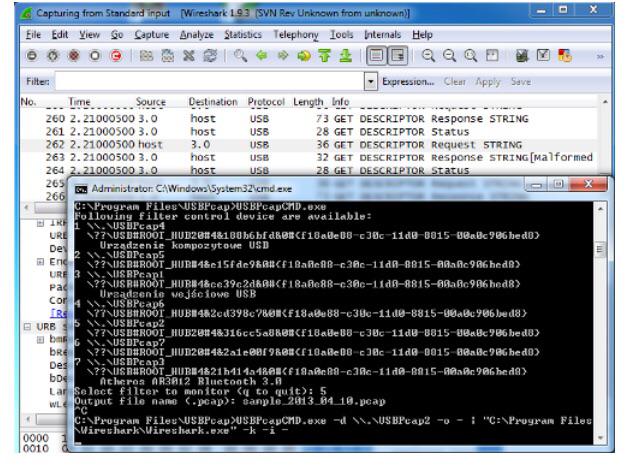Image resolution: width=634 pixels, height=467 pixels.
Task: Select packet 262 GET DESCRIPTOR Request STRING
Action: [x=309, y=145]
